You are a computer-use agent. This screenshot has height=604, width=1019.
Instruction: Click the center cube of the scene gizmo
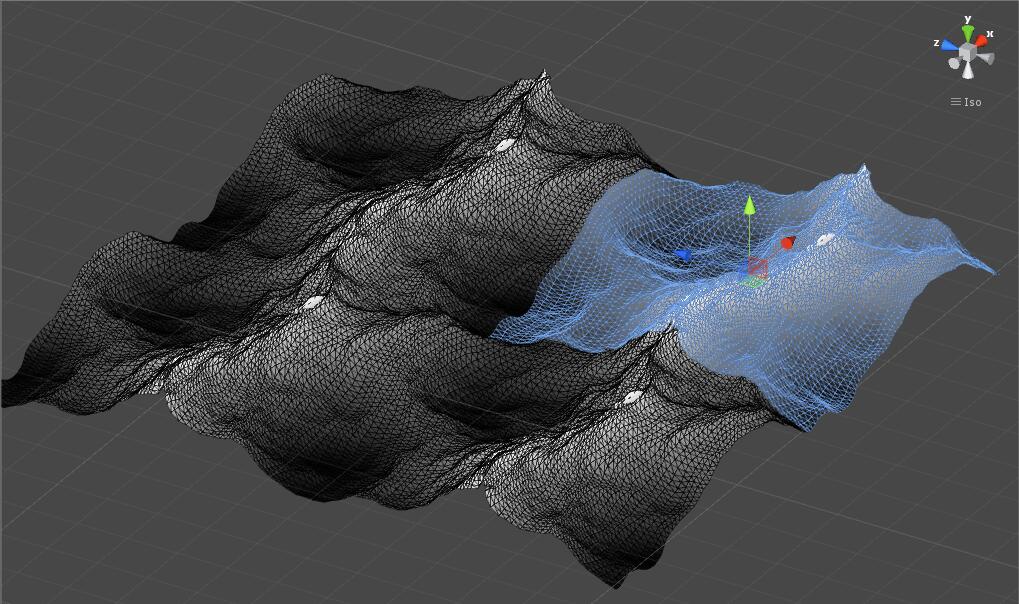tap(968, 53)
